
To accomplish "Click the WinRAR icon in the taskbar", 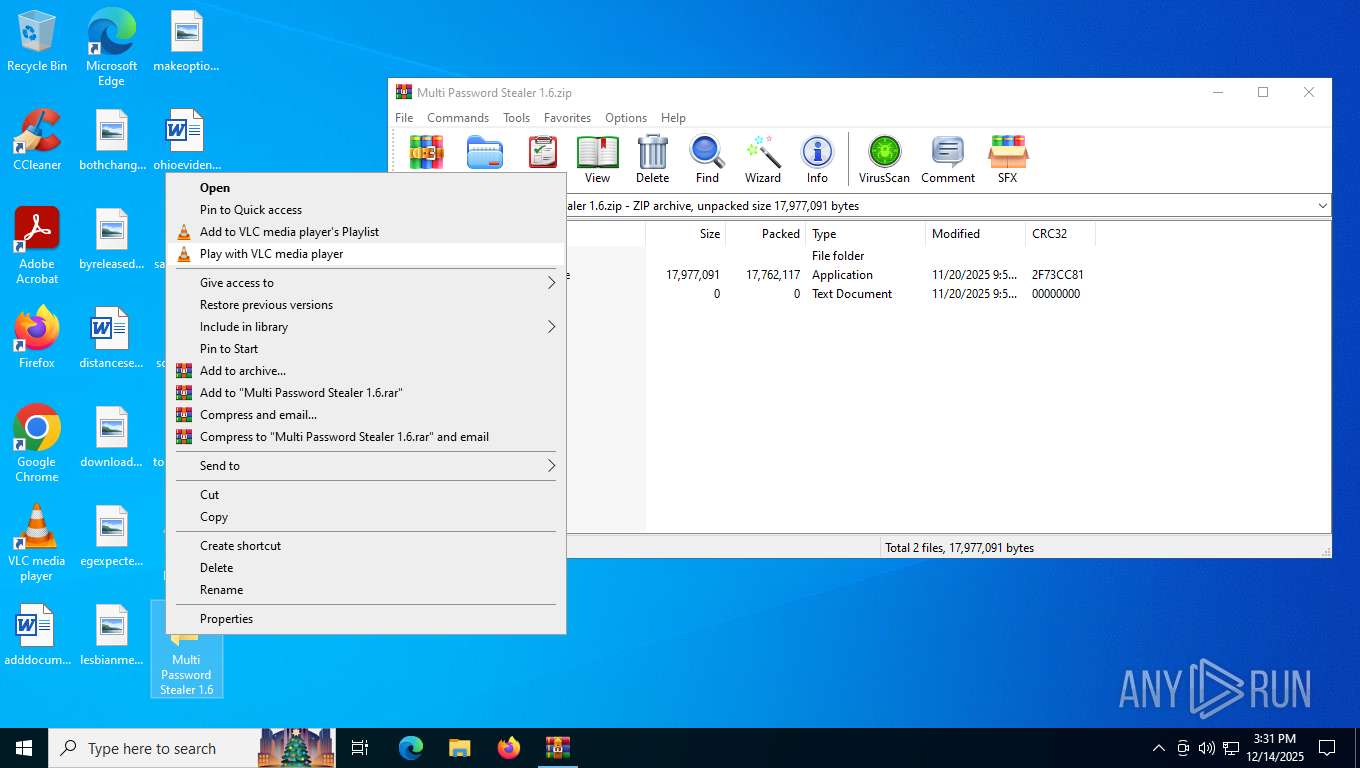I will click(557, 747).
